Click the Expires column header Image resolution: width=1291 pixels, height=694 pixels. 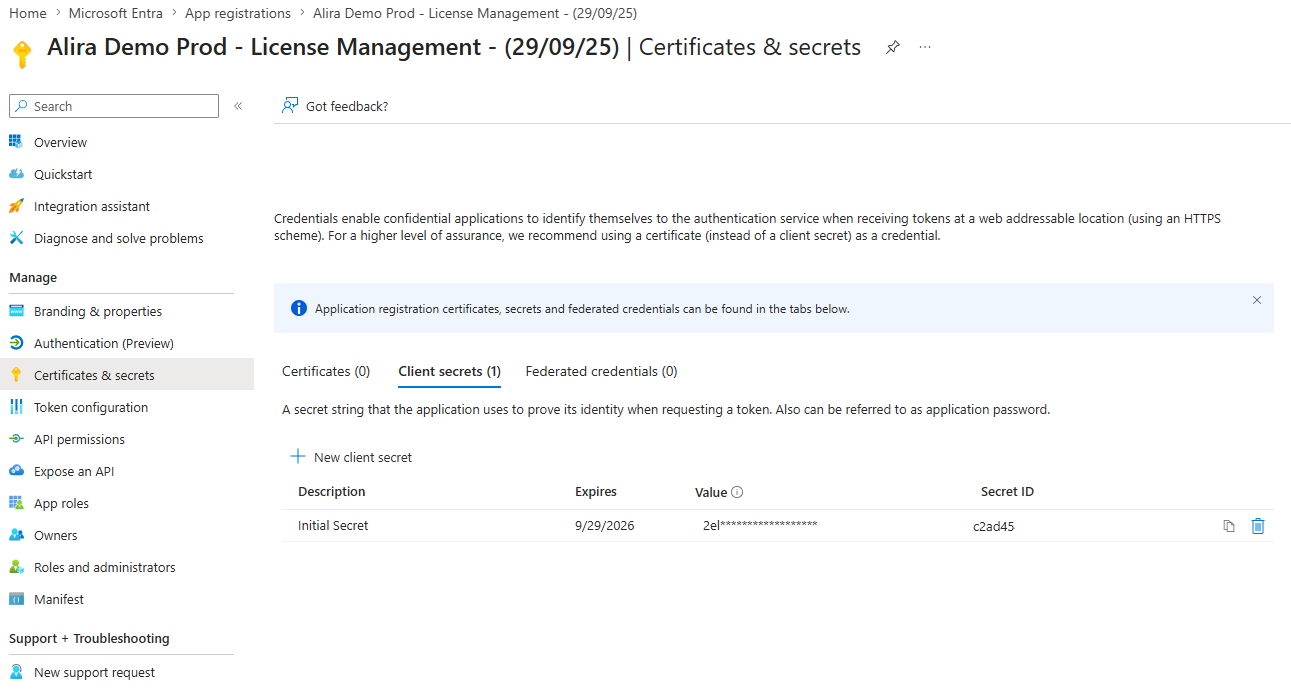596,492
